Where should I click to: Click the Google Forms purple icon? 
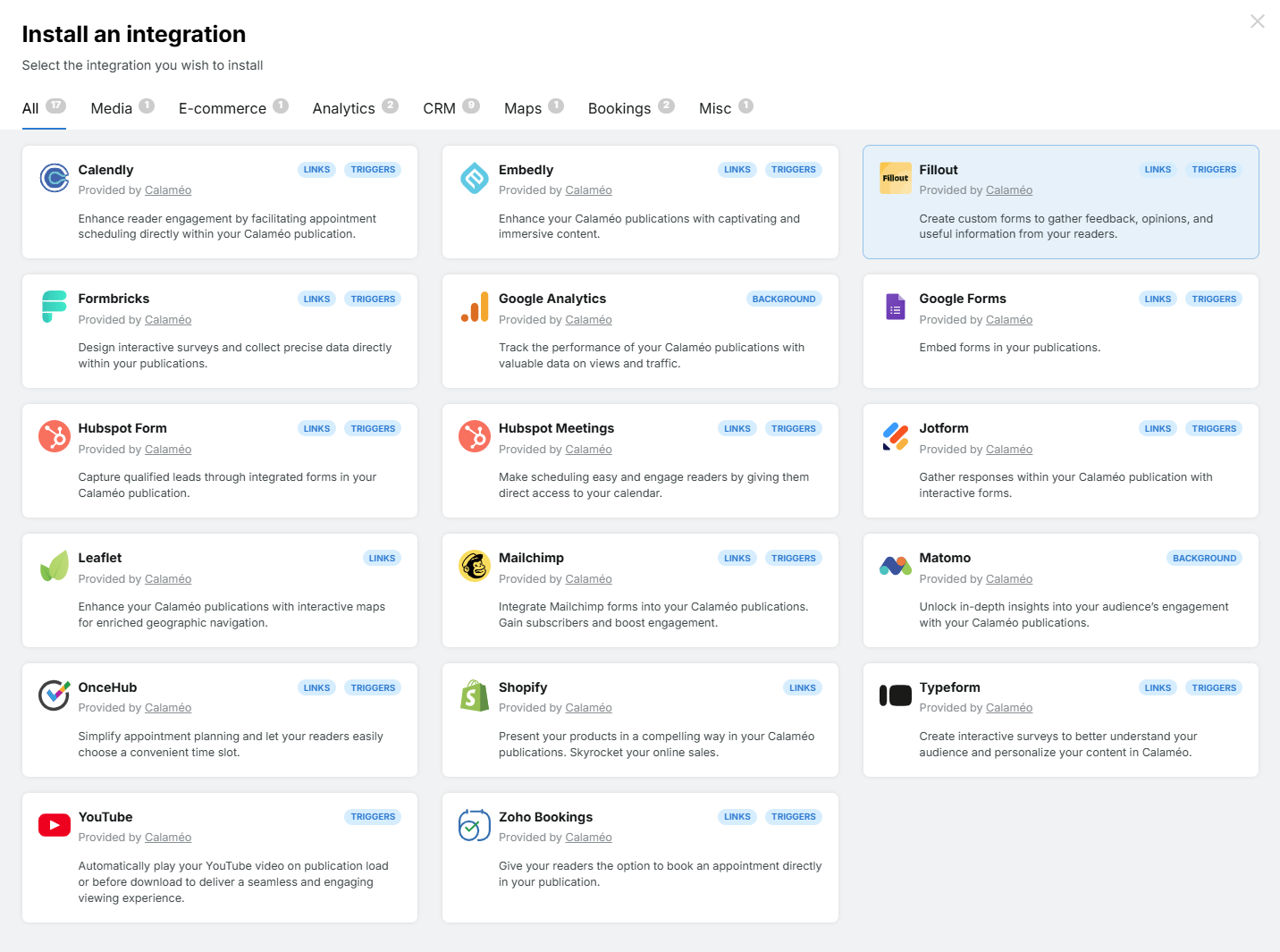896,307
